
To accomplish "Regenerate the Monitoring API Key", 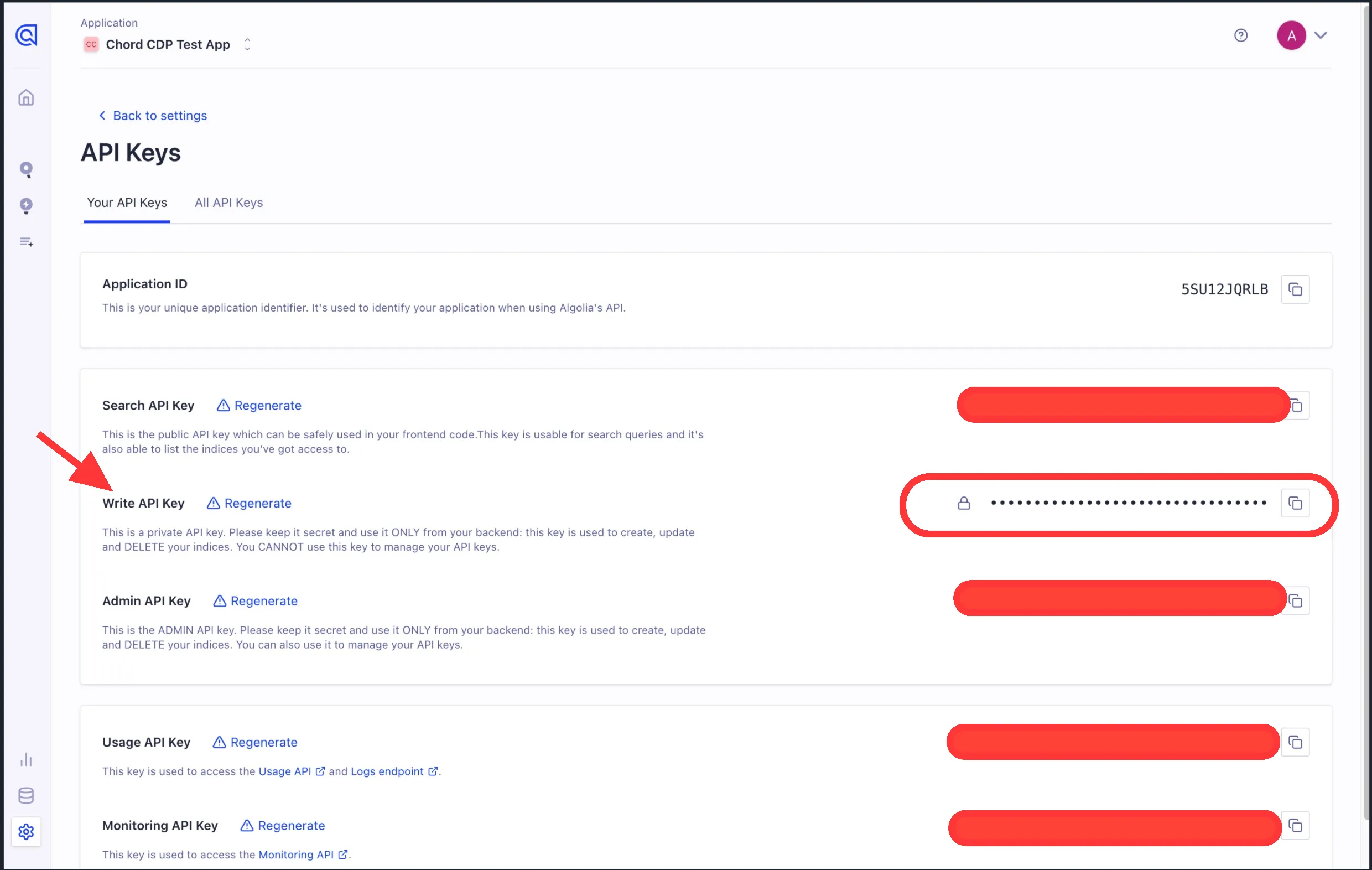I will pos(283,826).
